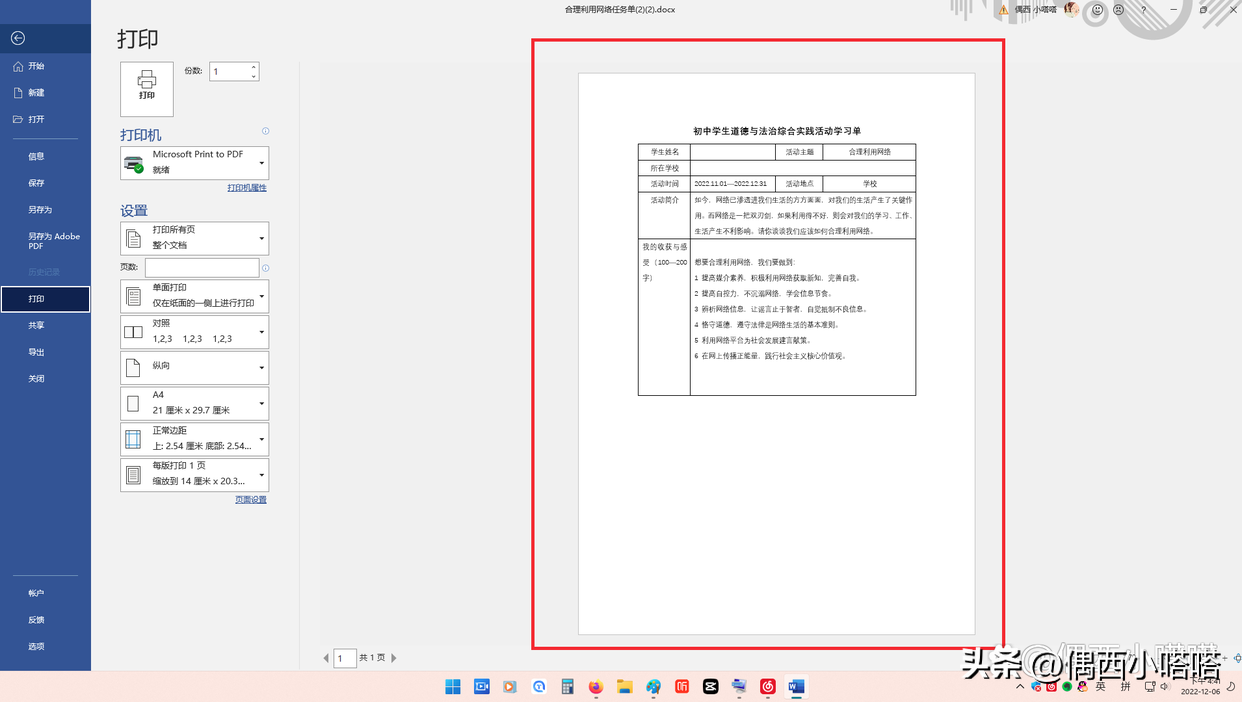This screenshot has height=702, width=1242.
Task: Select the 打印 sidebar tab
Action: point(45,299)
